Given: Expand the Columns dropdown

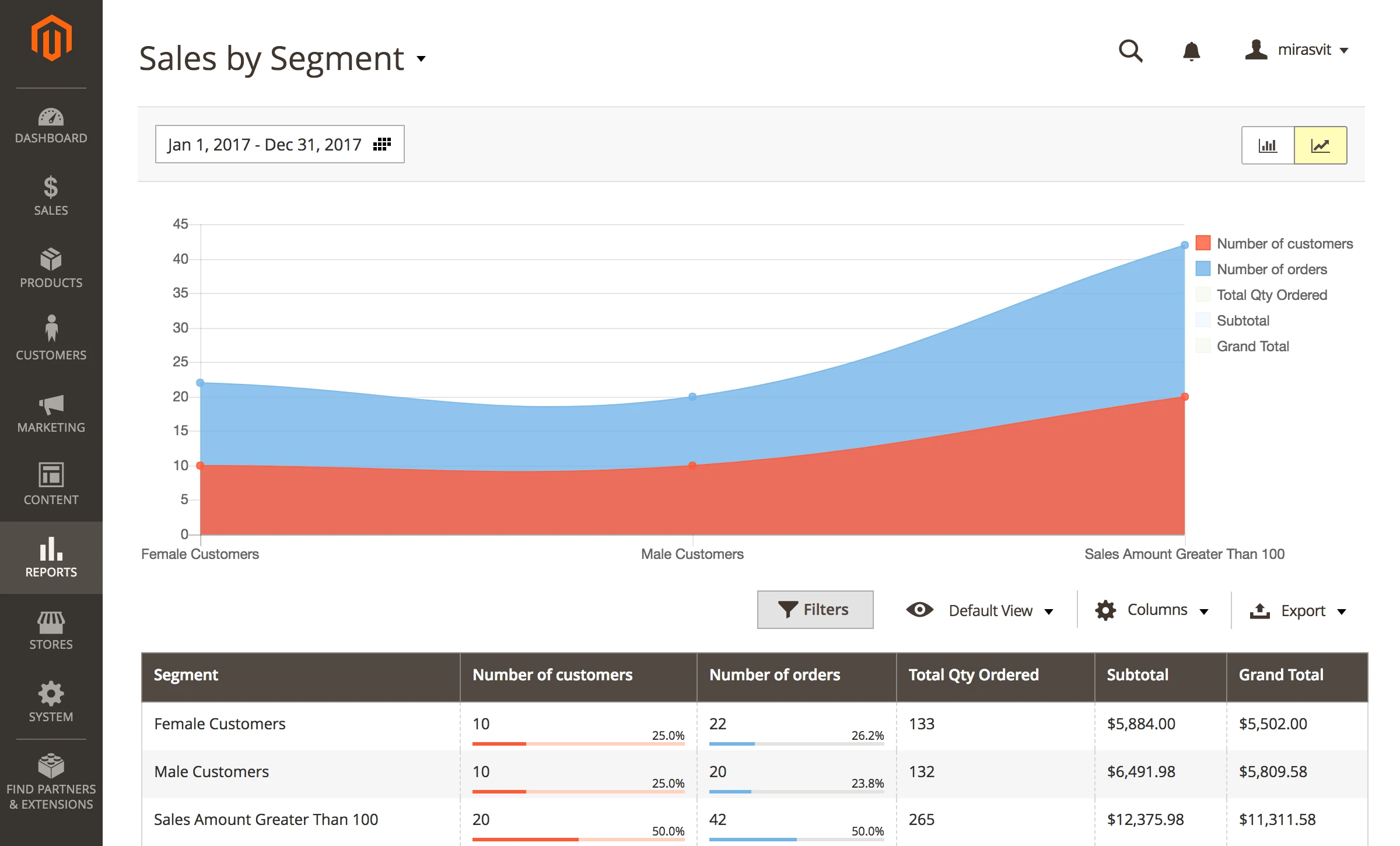Looking at the screenshot, I should [1157, 610].
